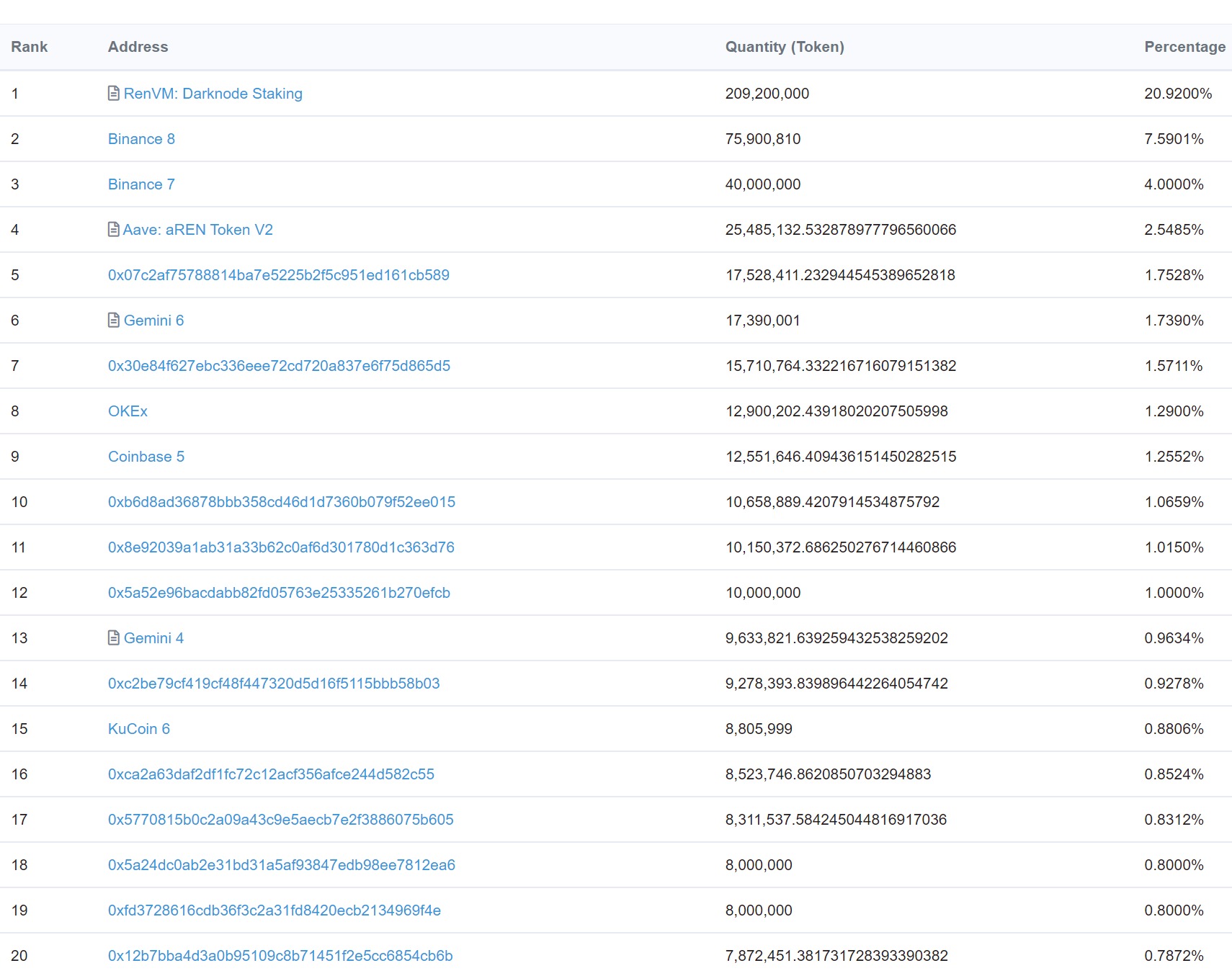Select the quantity 10,000,000
Image resolution: width=1232 pixels, height=976 pixels.
pos(763,593)
